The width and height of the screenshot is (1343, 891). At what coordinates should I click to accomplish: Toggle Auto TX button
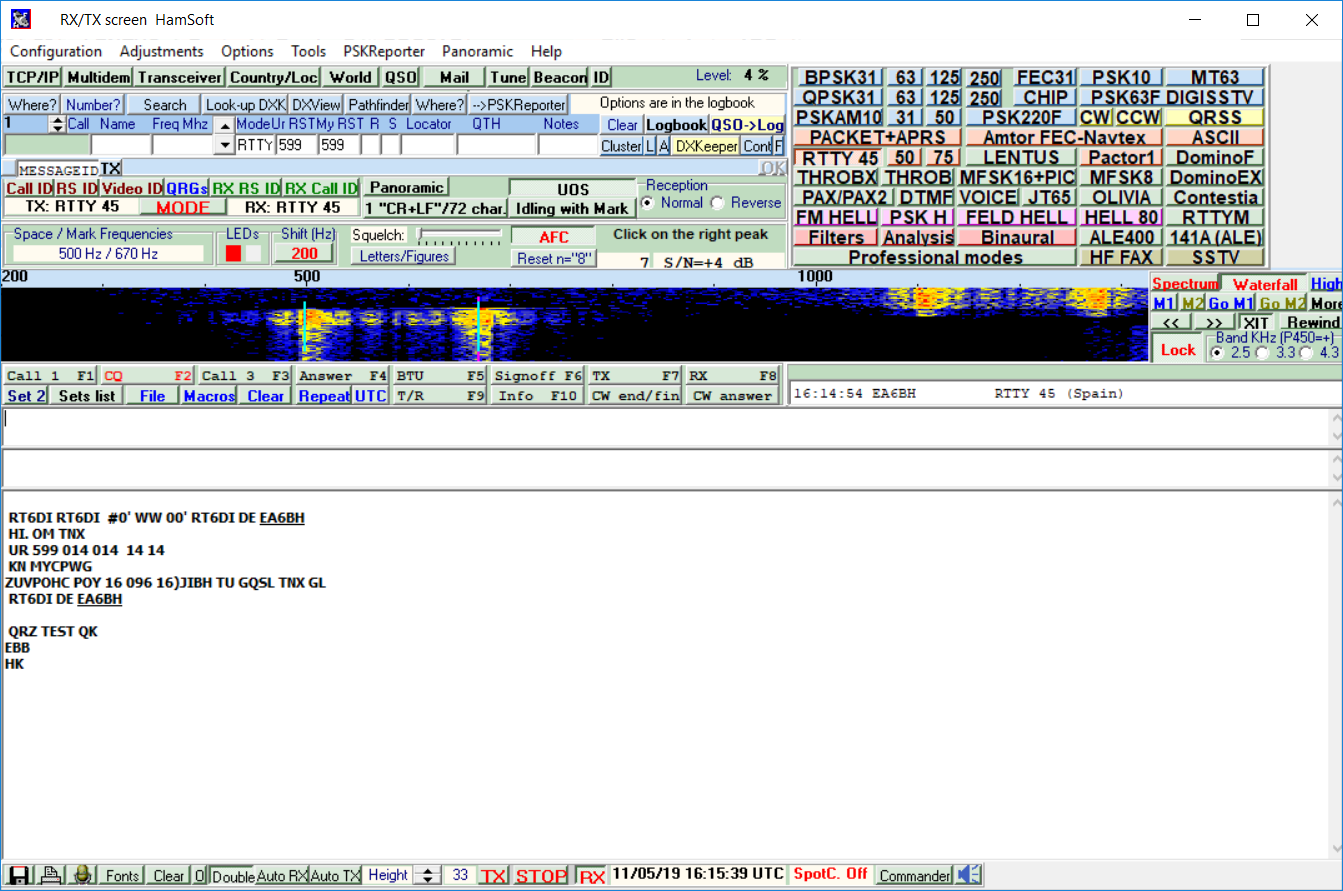coord(335,875)
